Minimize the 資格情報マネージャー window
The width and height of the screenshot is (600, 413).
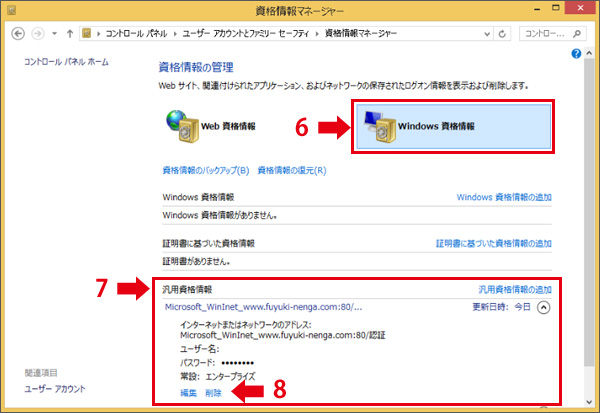pos(537,9)
